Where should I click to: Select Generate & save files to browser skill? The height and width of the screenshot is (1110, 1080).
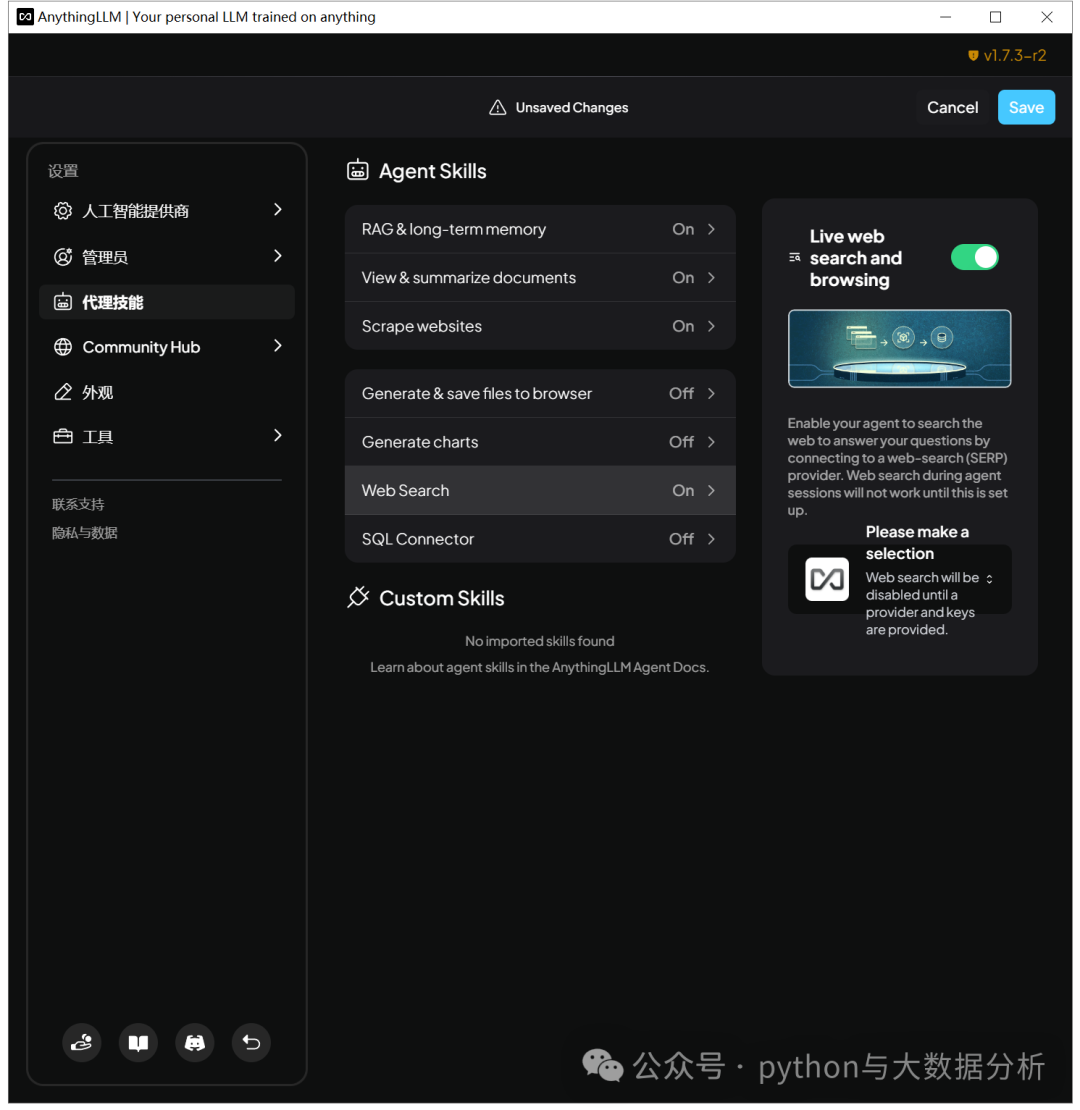pos(540,394)
